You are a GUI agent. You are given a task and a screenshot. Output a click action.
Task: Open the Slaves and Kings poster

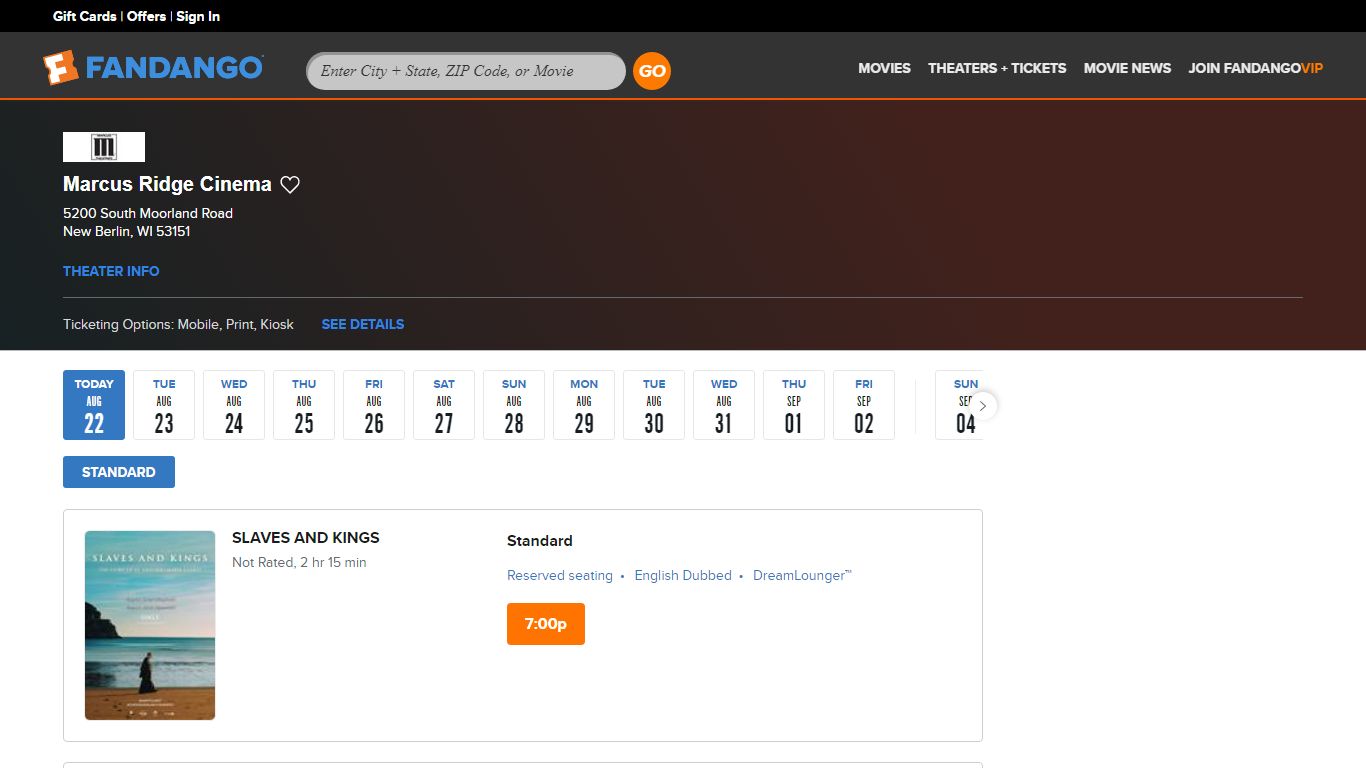click(x=150, y=625)
